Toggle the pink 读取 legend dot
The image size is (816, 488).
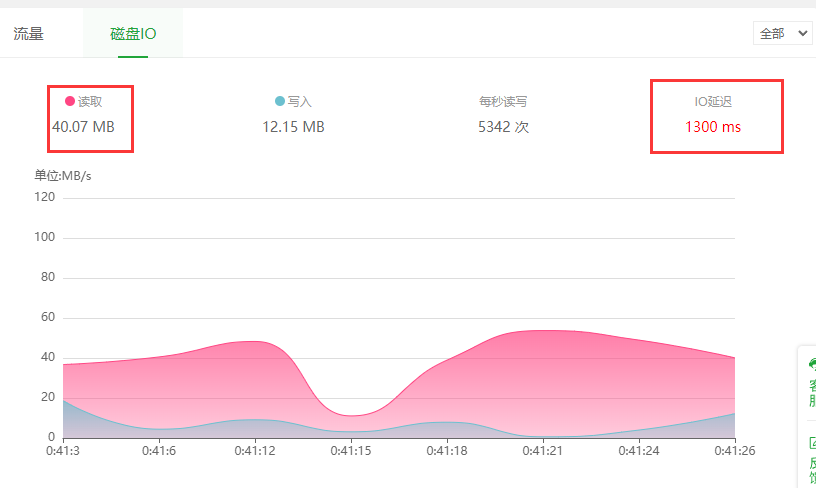70,101
